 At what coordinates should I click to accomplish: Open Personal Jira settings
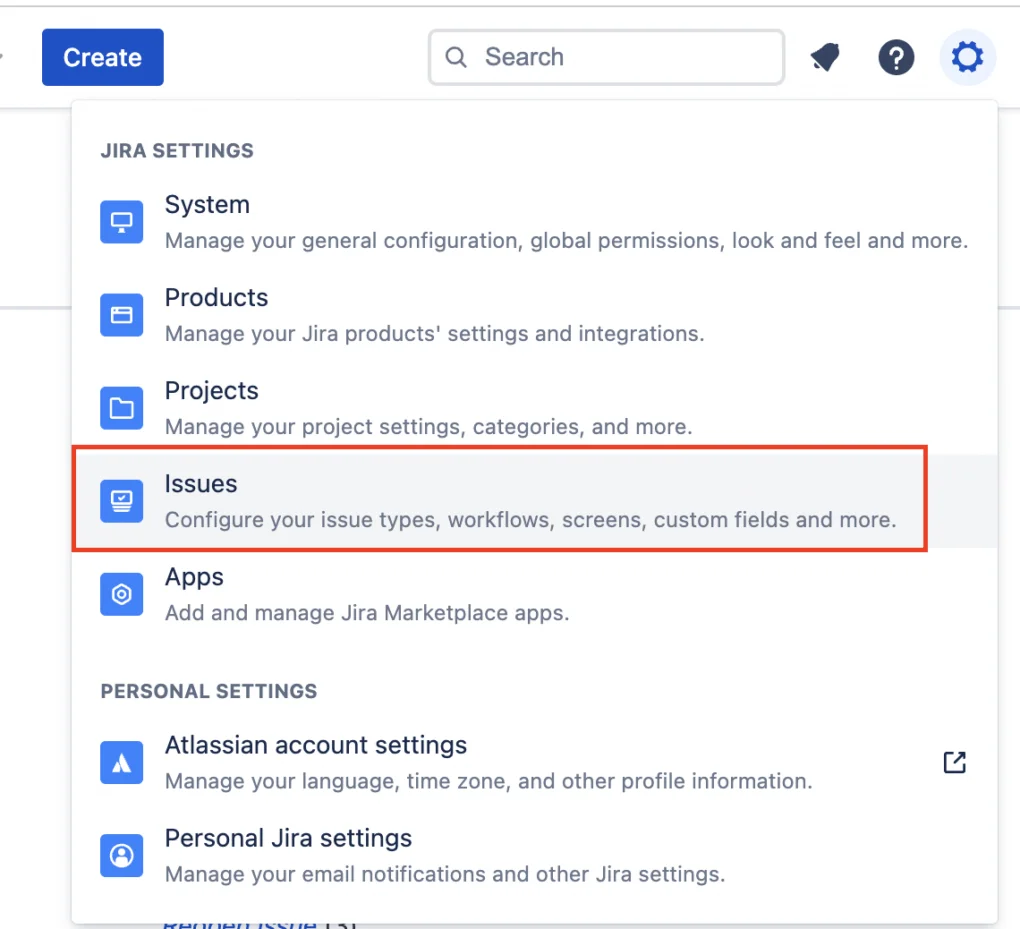[x=535, y=855]
